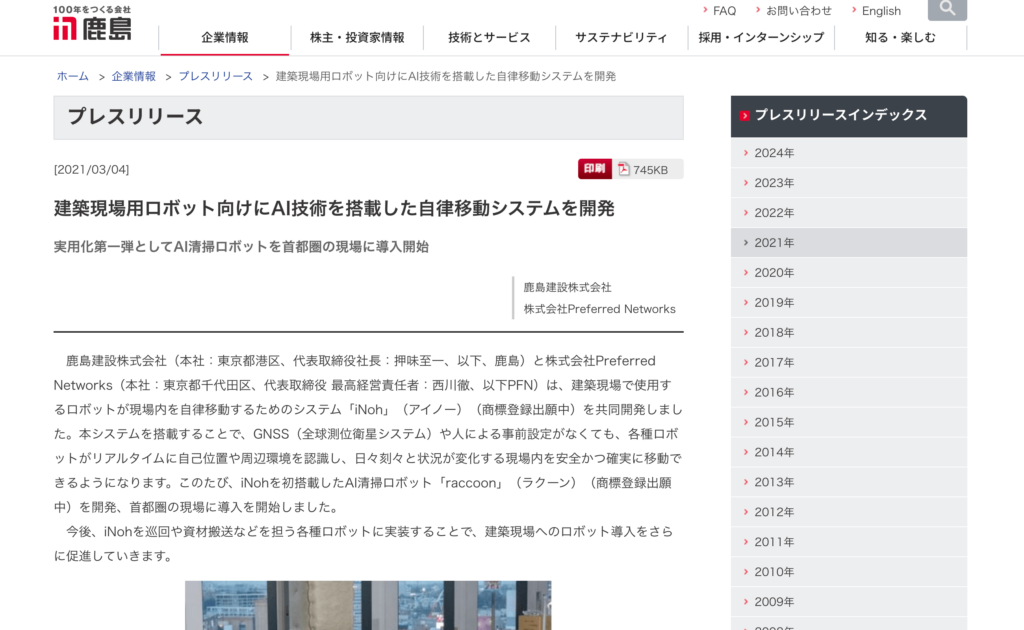Select 2016年 in the press release index
The image size is (1024, 630).
pyautogui.click(x=848, y=392)
